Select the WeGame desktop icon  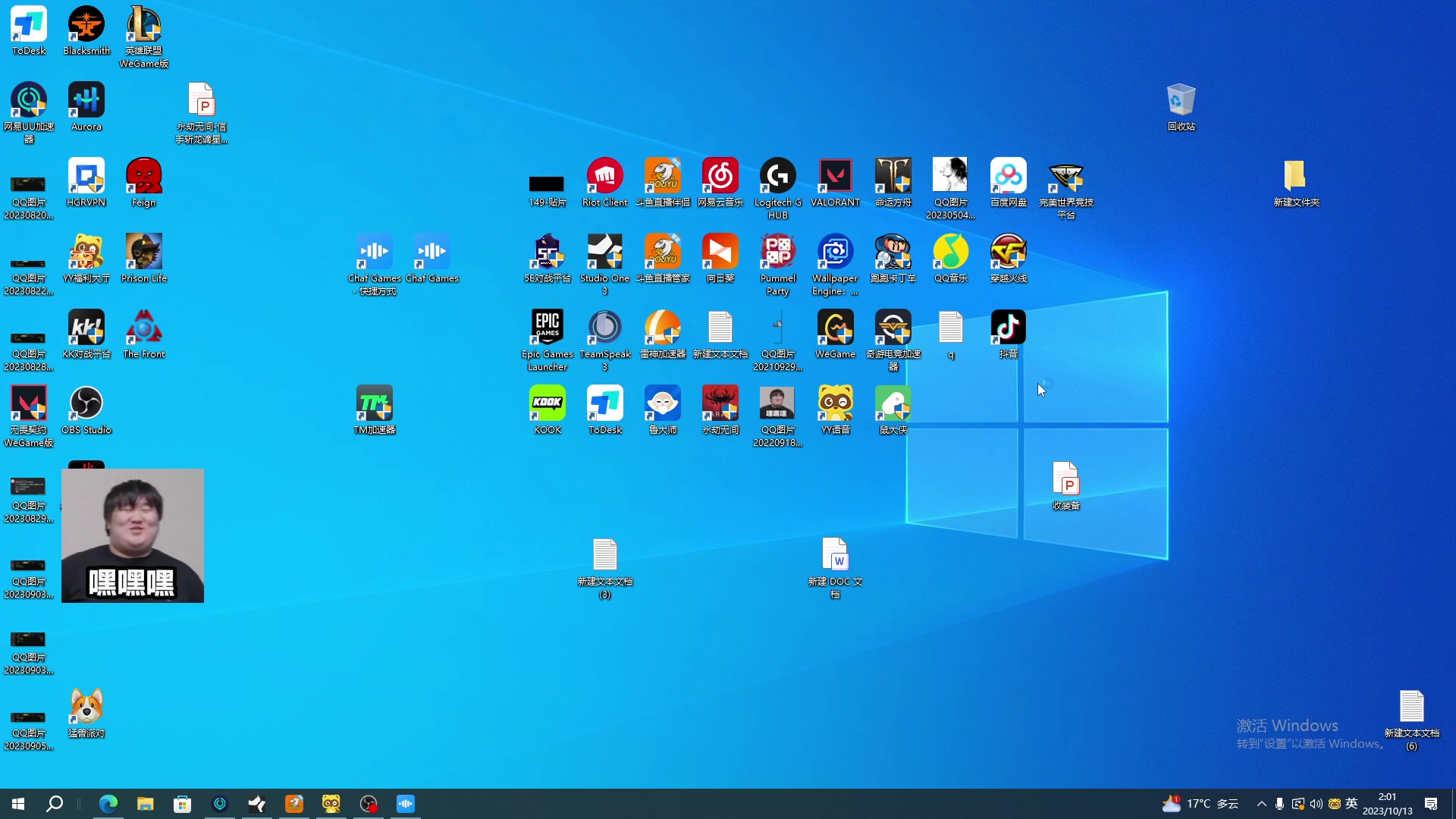pyautogui.click(x=836, y=334)
